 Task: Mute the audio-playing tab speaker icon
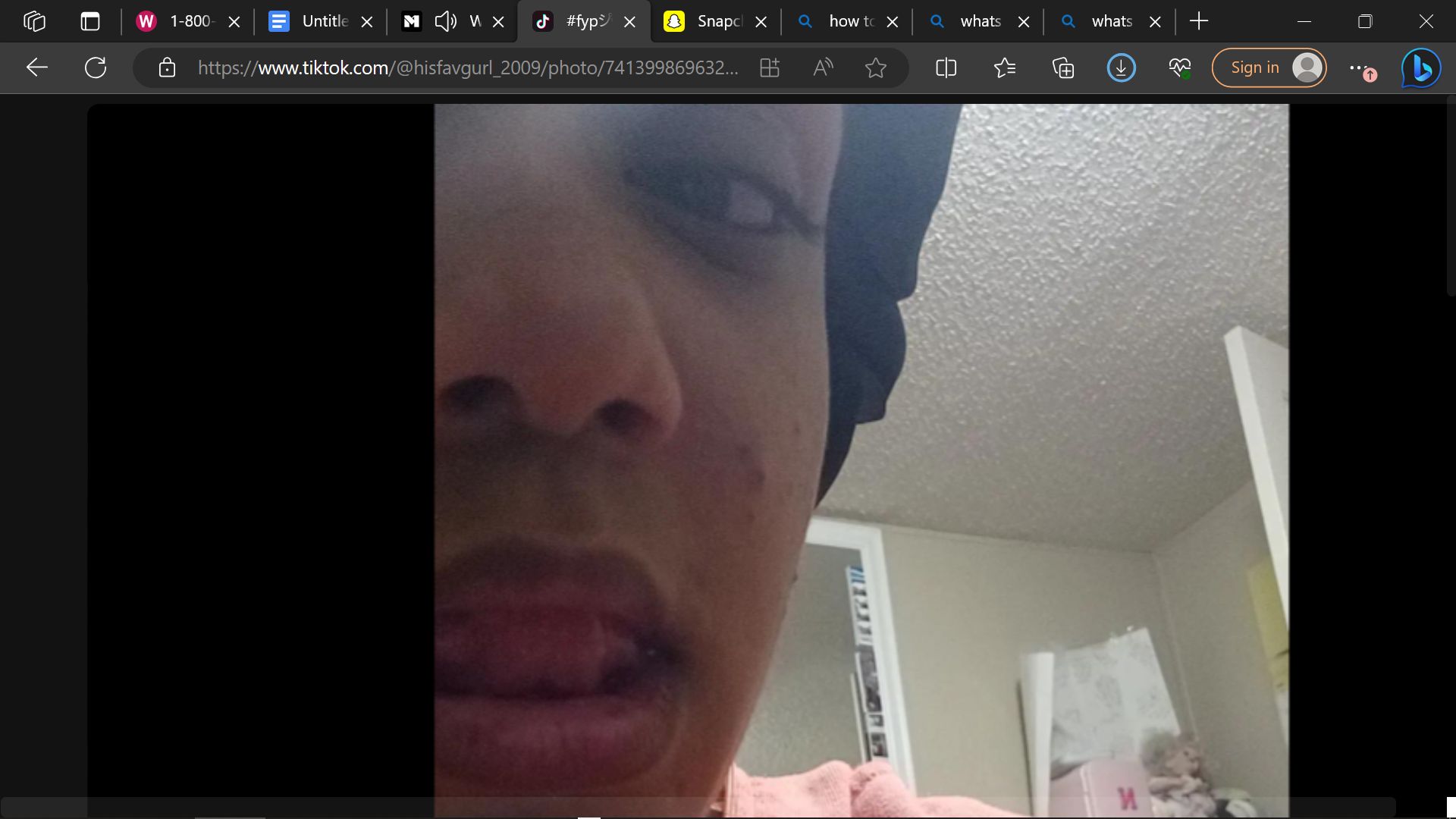pyautogui.click(x=445, y=21)
